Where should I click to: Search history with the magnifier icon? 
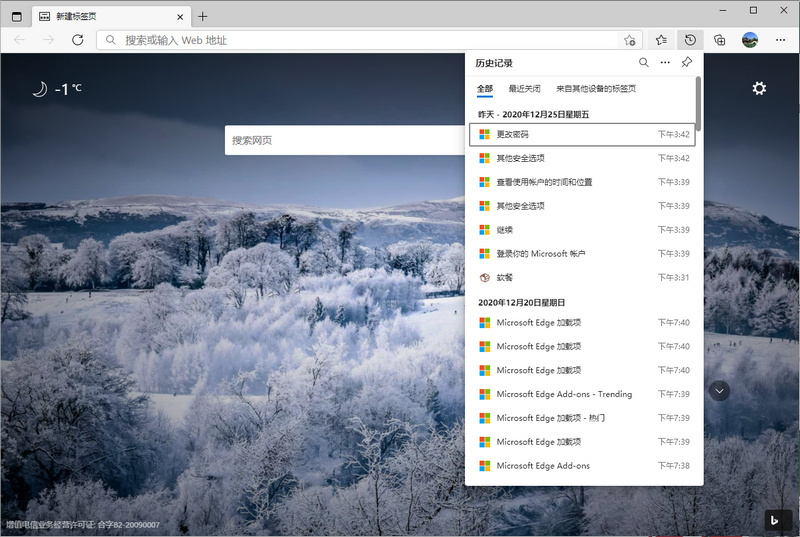click(x=643, y=63)
